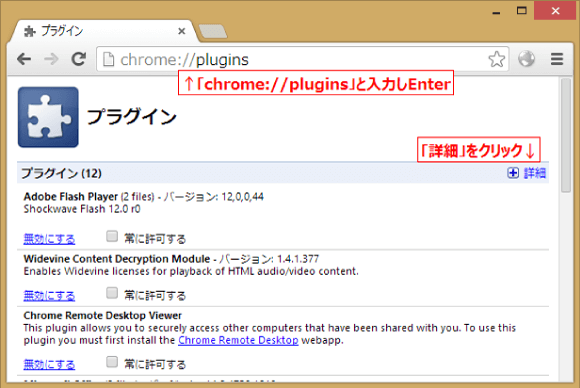Open a new tab with the blank tab button
This screenshot has width=580, height=388.
click(x=213, y=31)
